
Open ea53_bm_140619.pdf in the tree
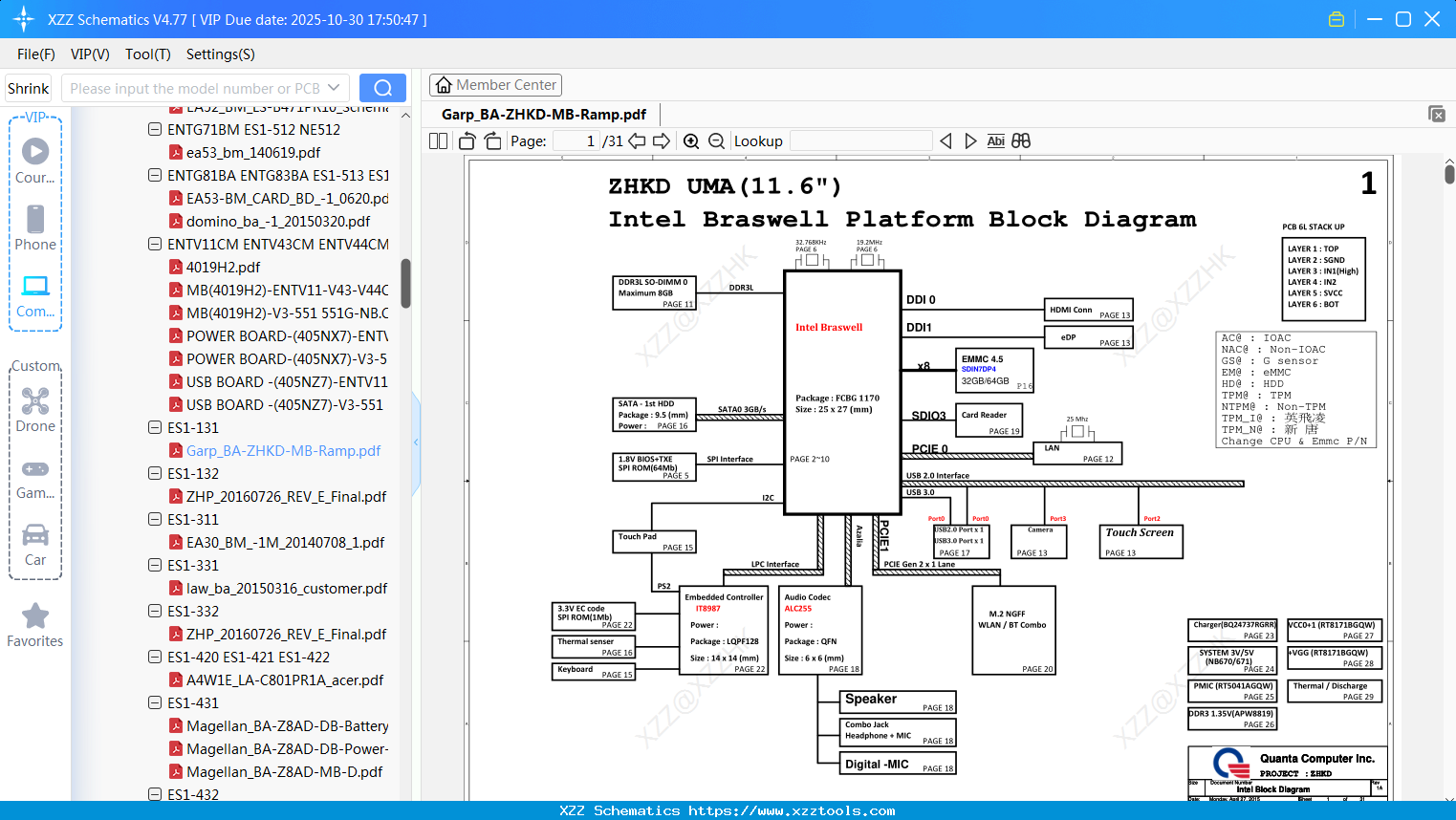tap(253, 152)
